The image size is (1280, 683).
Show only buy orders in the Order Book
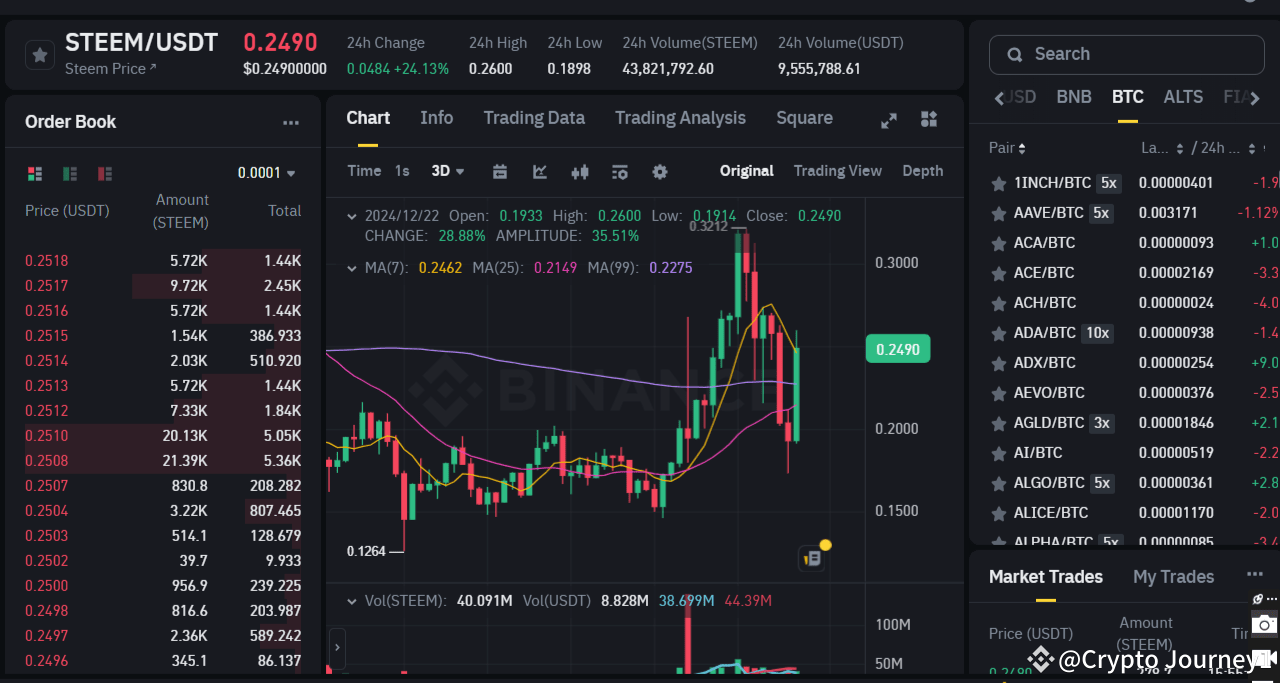pyautogui.click(x=69, y=173)
